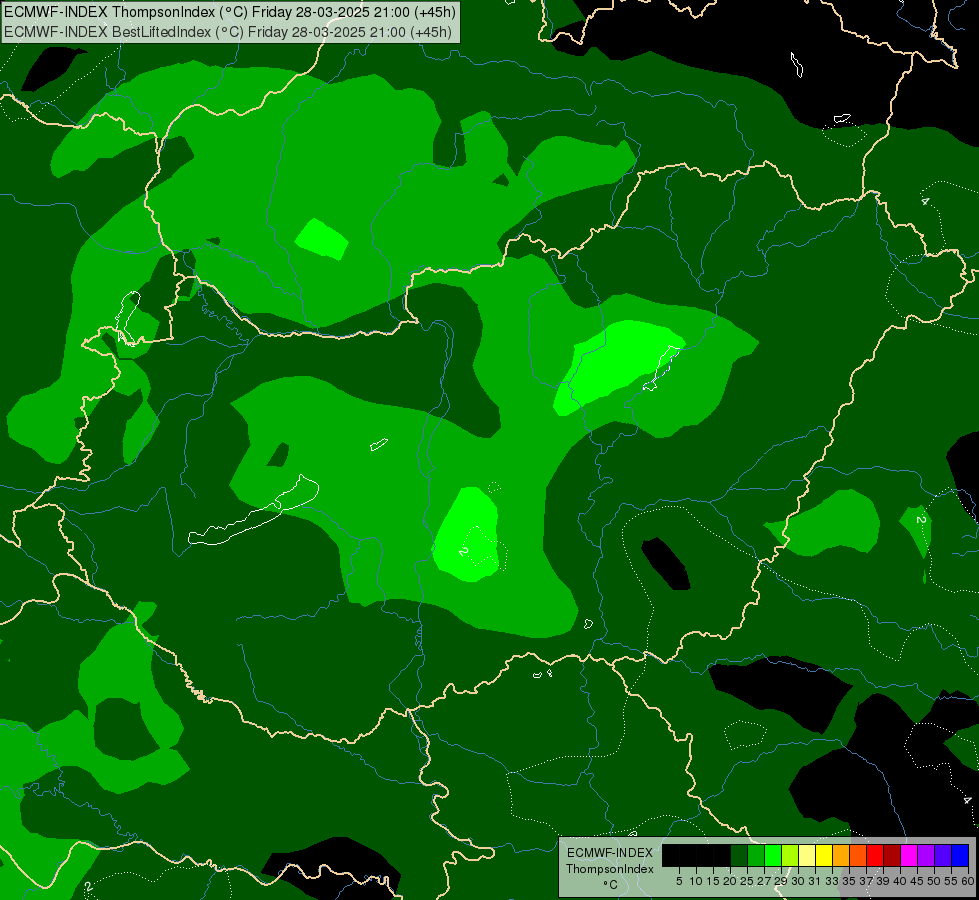Click the legend tick value 30
The height and width of the screenshot is (900, 979).
coord(798,881)
